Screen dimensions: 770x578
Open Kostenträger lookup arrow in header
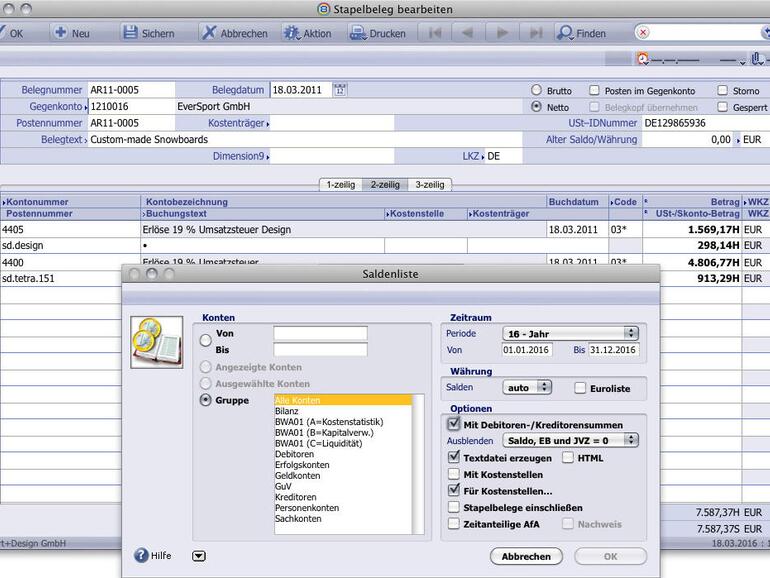click(268, 124)
